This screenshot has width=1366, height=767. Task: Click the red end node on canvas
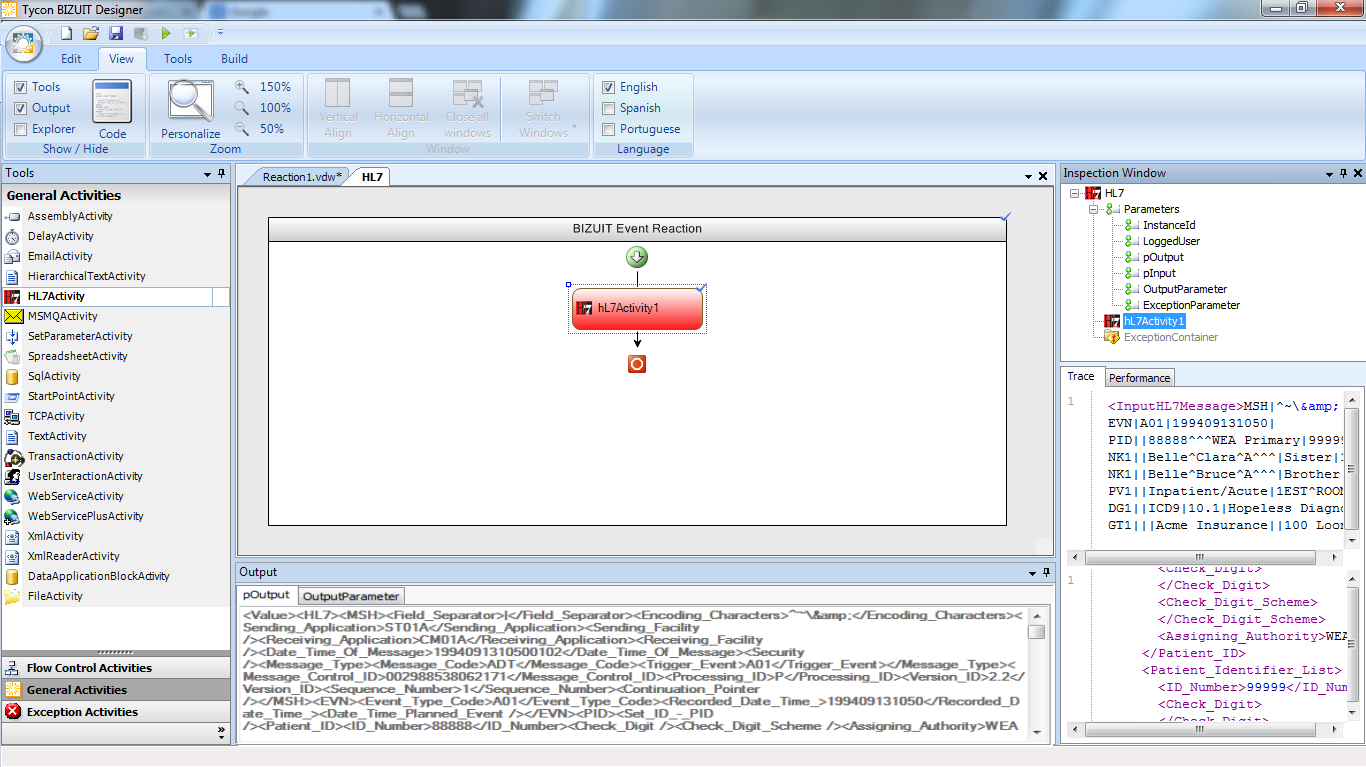click(x=637, y=364)
